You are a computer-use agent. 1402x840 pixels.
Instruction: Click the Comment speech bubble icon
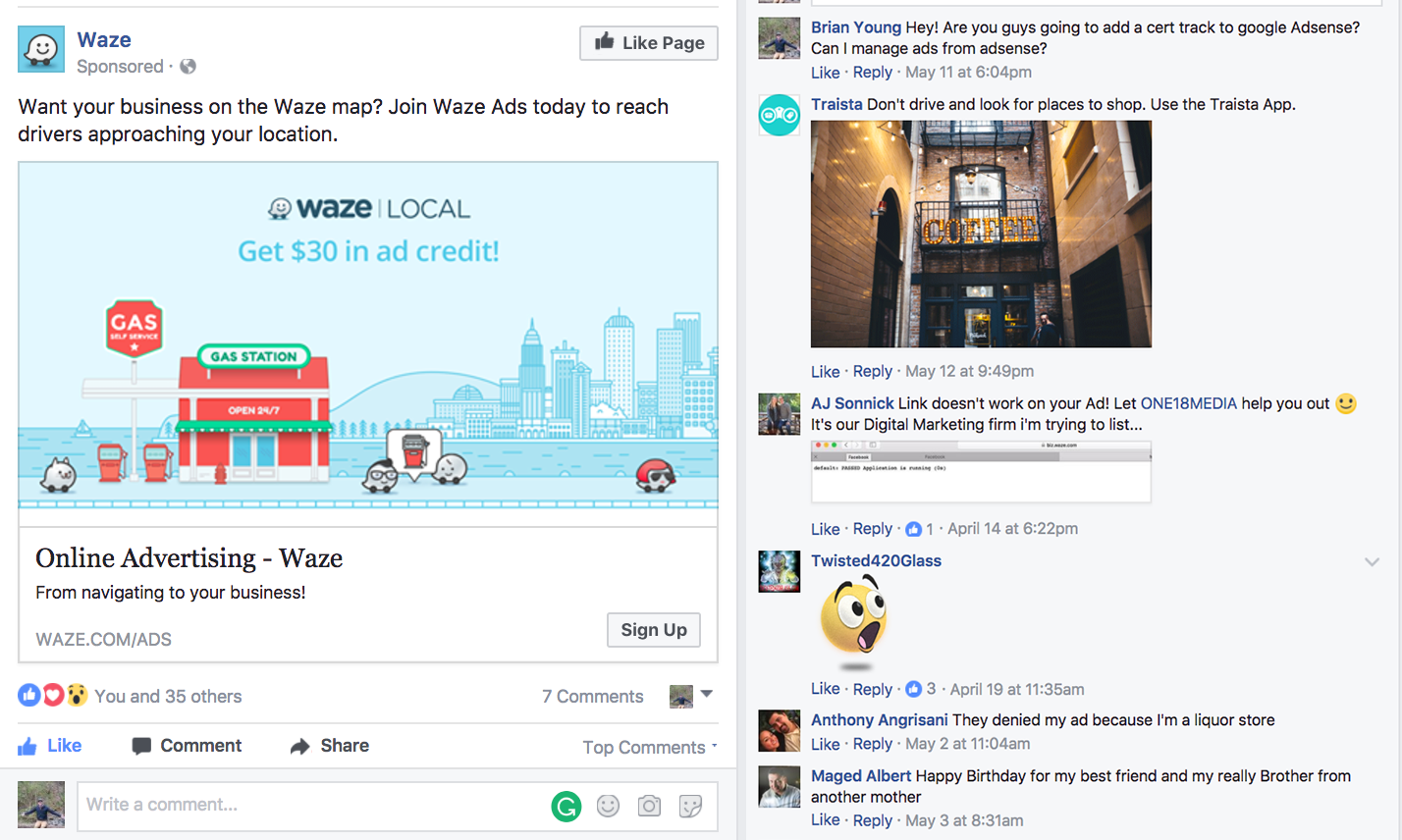[141, 747]
